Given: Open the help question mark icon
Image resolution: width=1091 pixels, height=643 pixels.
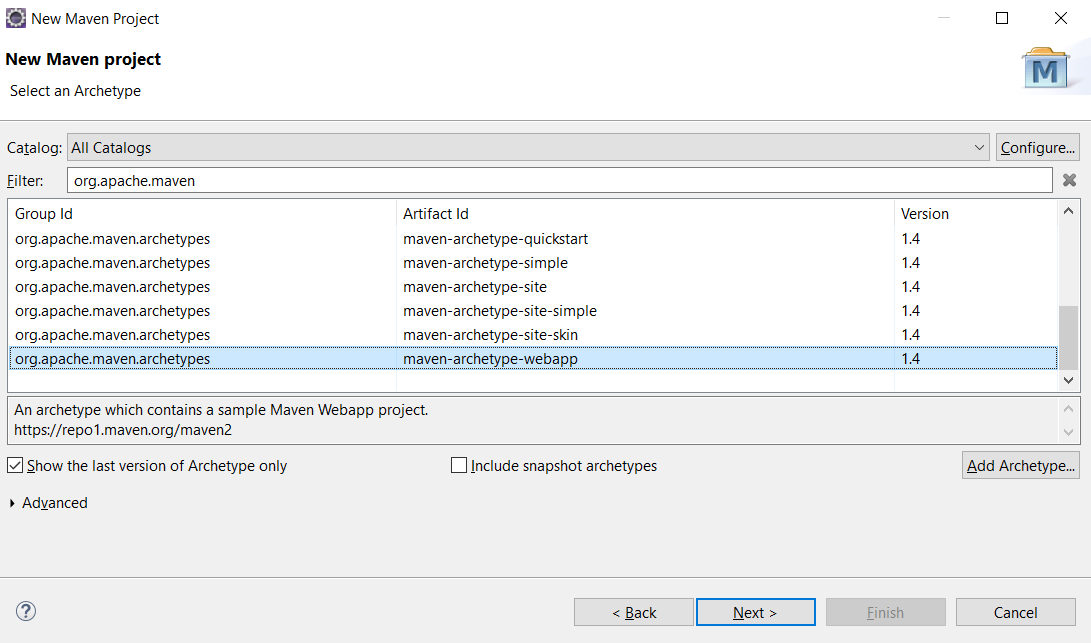Looking at the screenshot, I should coord(26,611).
